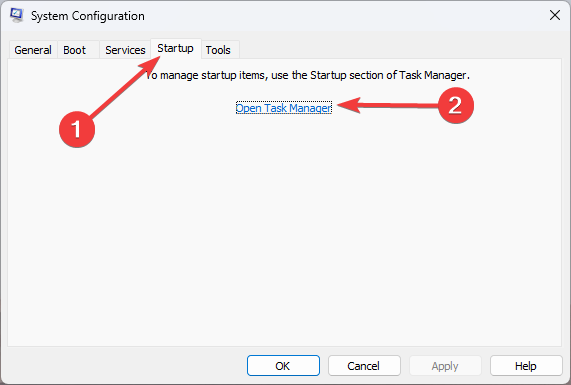The width and height of the screenshot is (571, 385).
Task: Click the Startup tab
Action: tap(176, 48)
